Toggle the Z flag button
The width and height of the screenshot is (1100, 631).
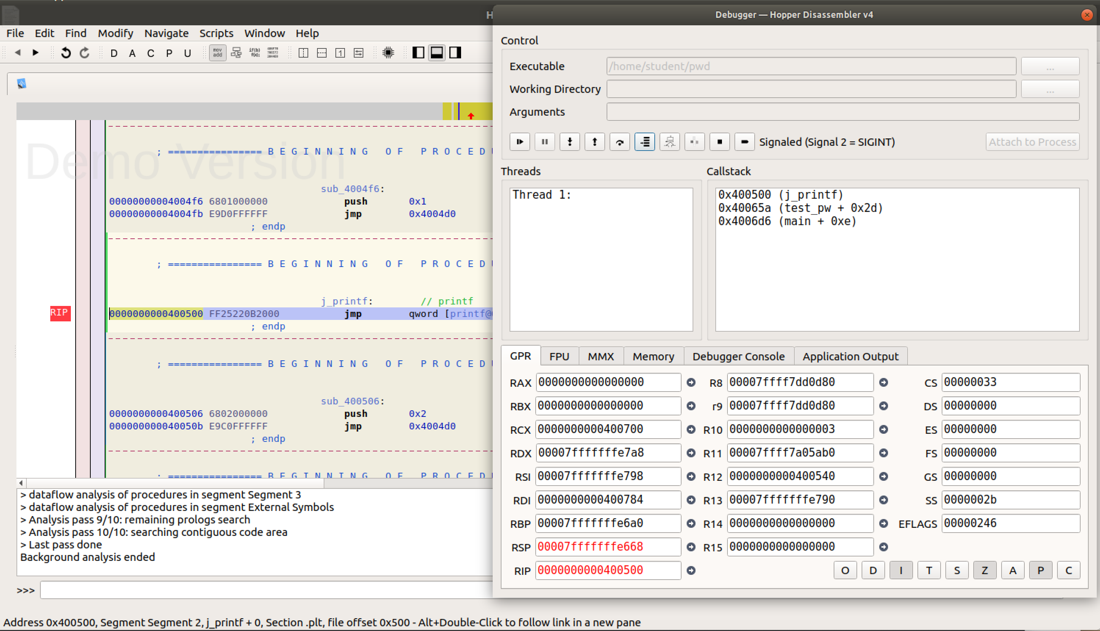[x=984, y=570]
